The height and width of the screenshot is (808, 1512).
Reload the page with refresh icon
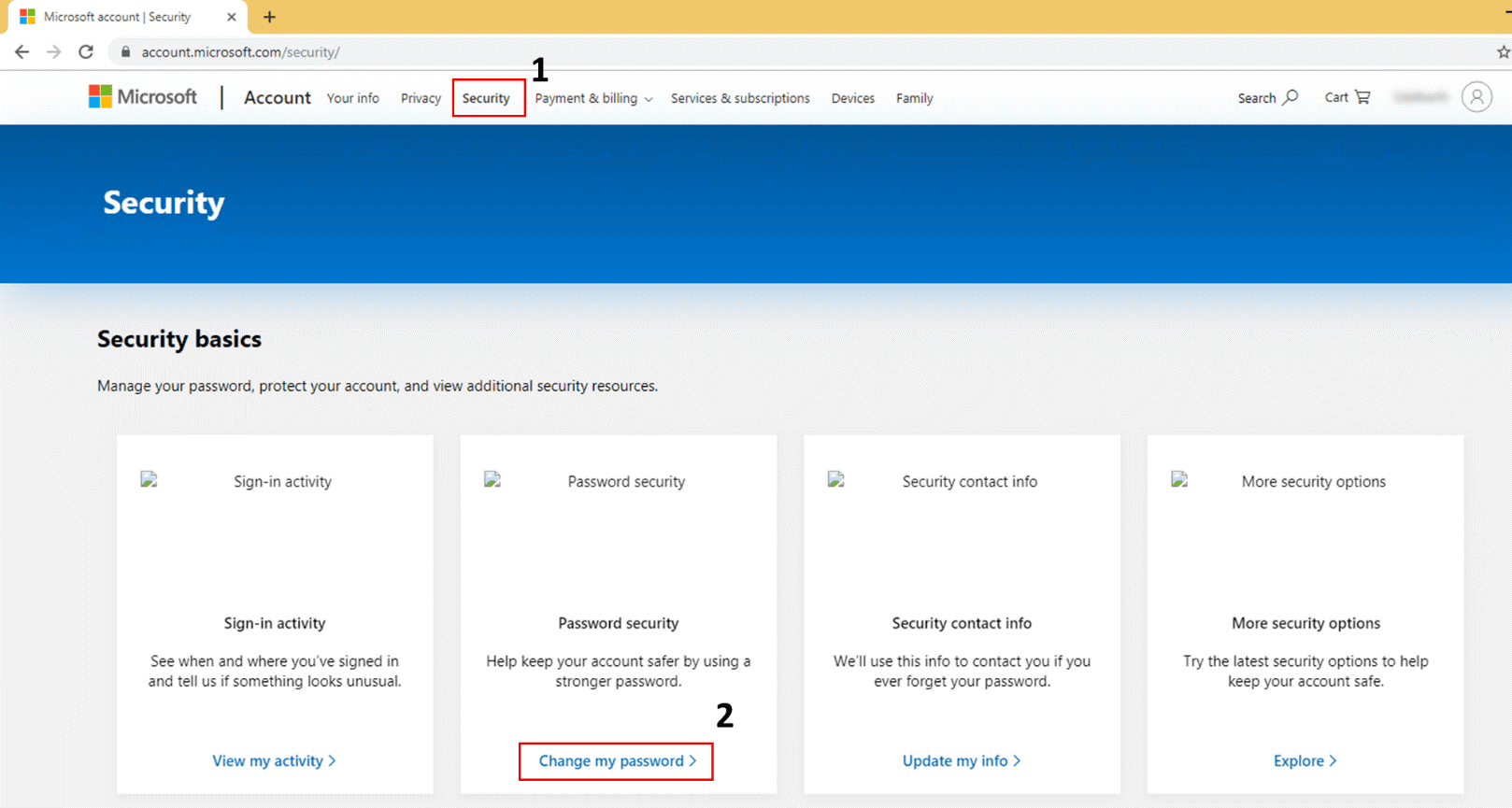point(86,52)
